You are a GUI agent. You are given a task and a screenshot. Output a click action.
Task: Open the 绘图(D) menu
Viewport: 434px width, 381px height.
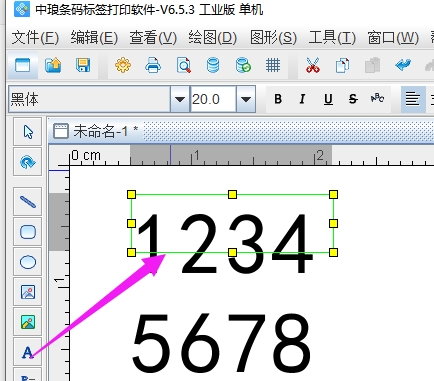213,38
